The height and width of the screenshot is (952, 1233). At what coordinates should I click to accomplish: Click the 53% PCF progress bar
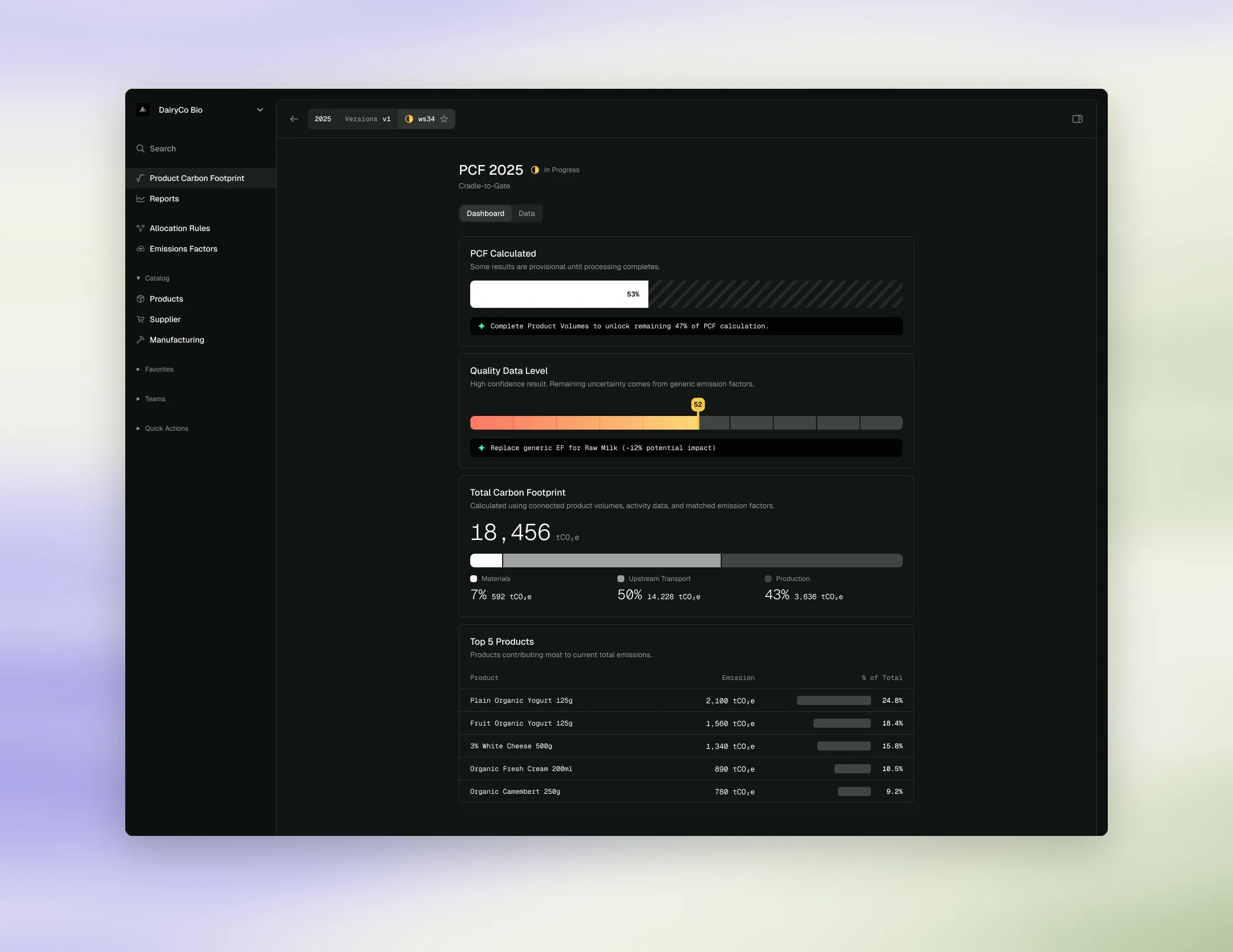click(x=559, y=294)
